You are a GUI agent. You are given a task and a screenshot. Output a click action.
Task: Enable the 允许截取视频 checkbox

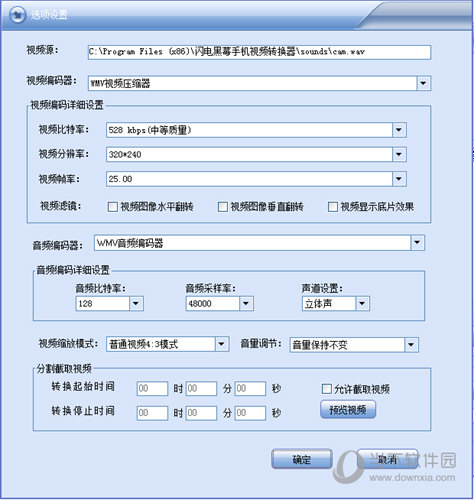pyautogui.click(x=327, y=389)
